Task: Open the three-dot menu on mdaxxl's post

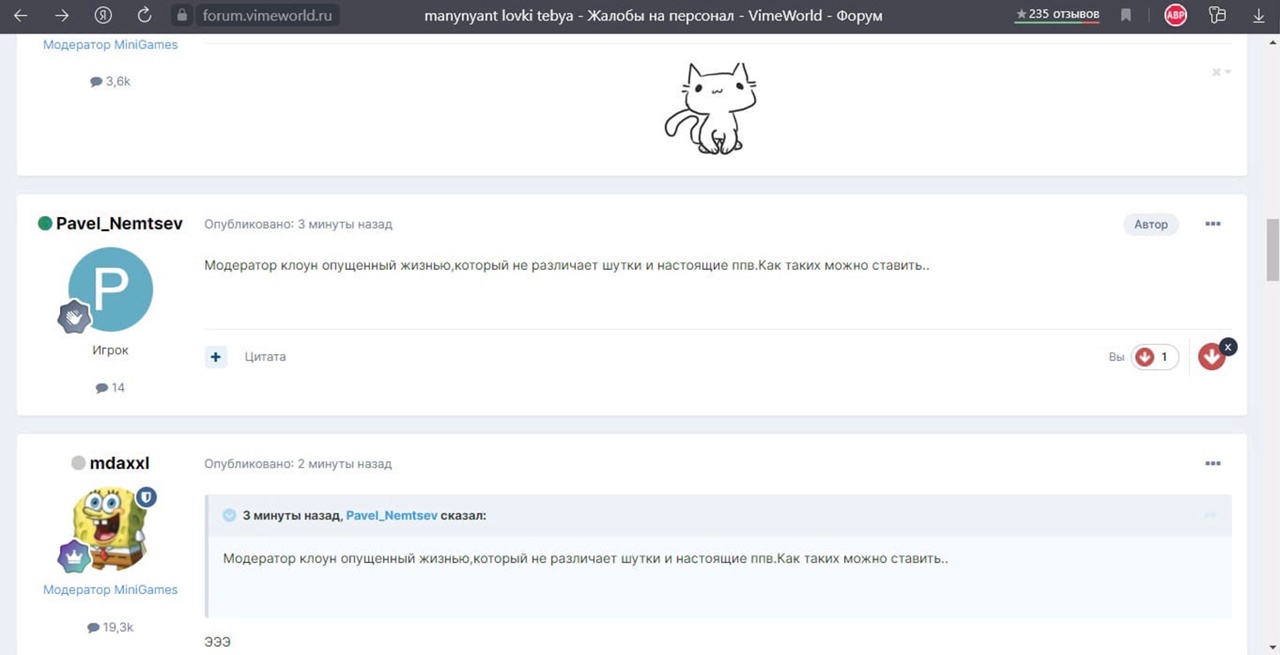Action: (x=1213, y=464)
